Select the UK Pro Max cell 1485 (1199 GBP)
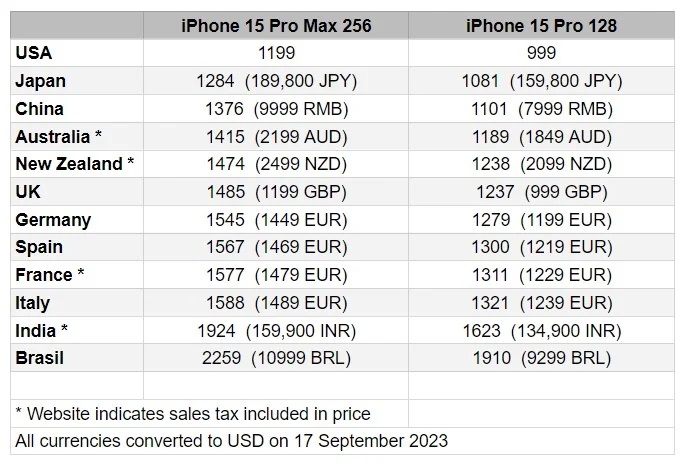 [277, 192]
